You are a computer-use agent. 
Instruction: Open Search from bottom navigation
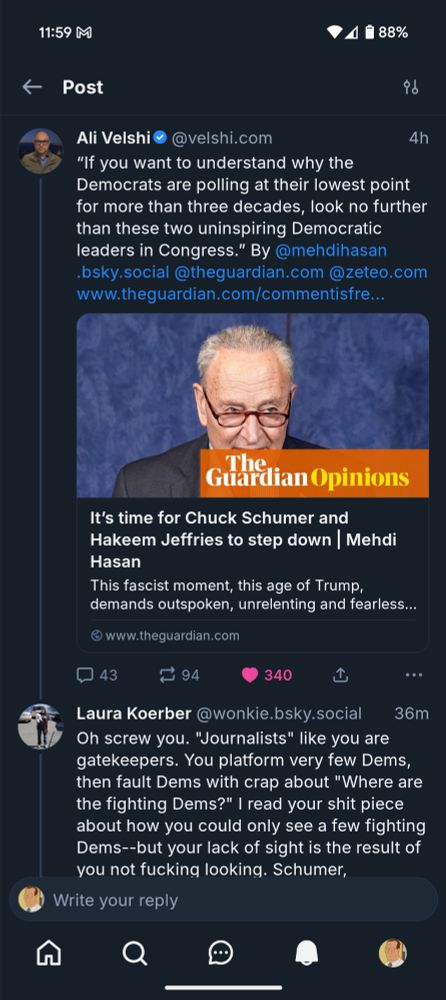coord(135,953)
